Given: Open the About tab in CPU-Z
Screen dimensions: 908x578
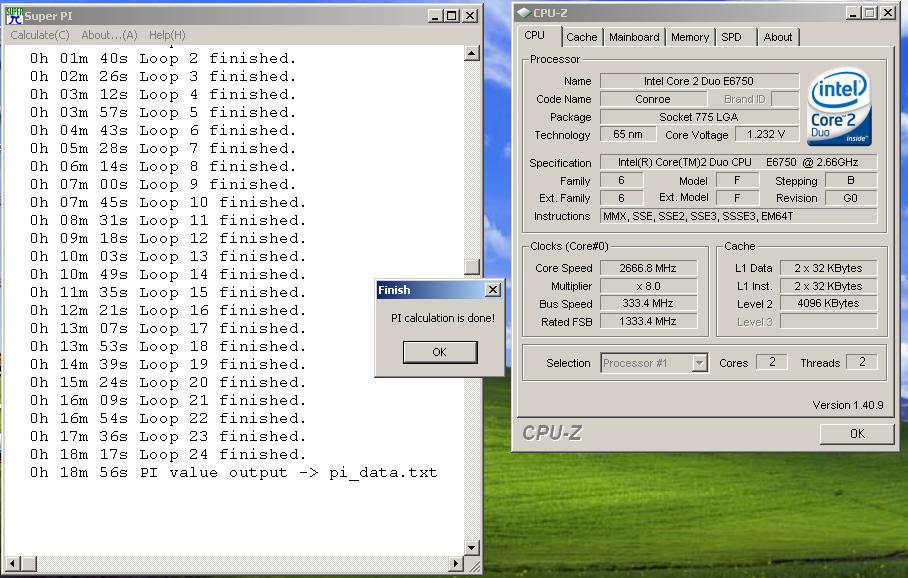Looking at the screenshot, I should coord(778,37).
